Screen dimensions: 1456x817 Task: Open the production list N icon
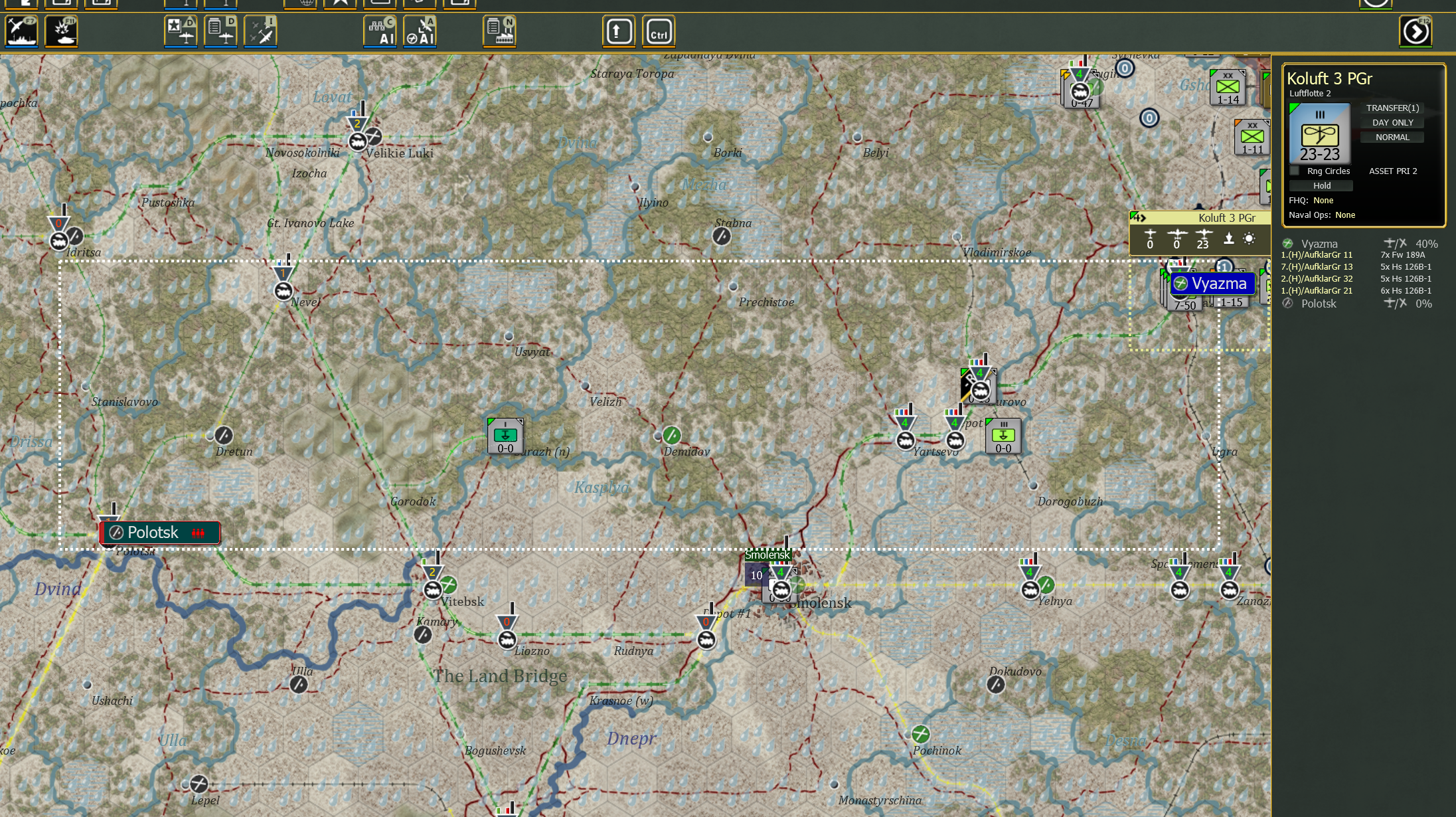pyautogui.click(x=499, y=31)
